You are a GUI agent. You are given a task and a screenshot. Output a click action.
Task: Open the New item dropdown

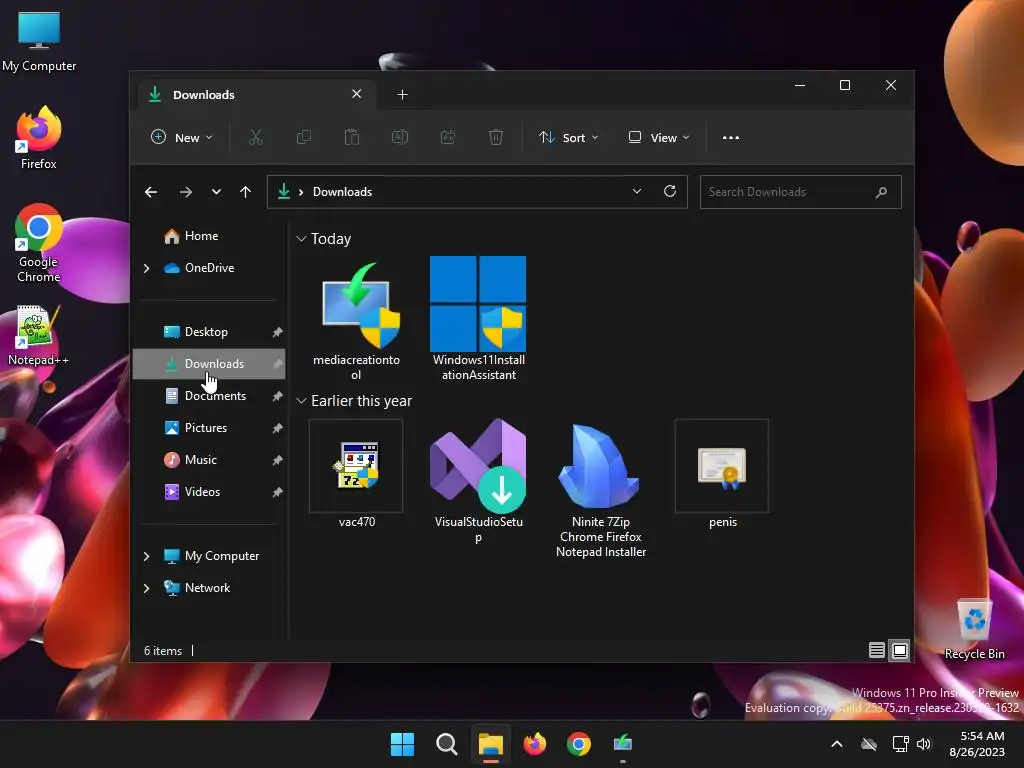(182, 137)
